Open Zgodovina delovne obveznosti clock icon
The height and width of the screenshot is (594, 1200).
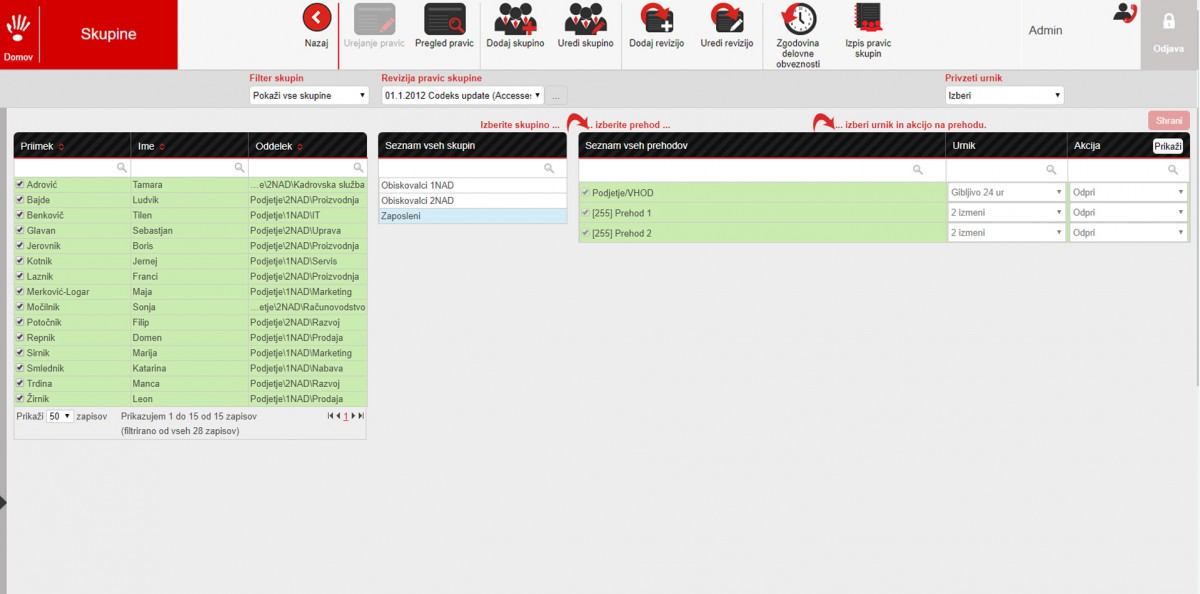click(798, 19)
